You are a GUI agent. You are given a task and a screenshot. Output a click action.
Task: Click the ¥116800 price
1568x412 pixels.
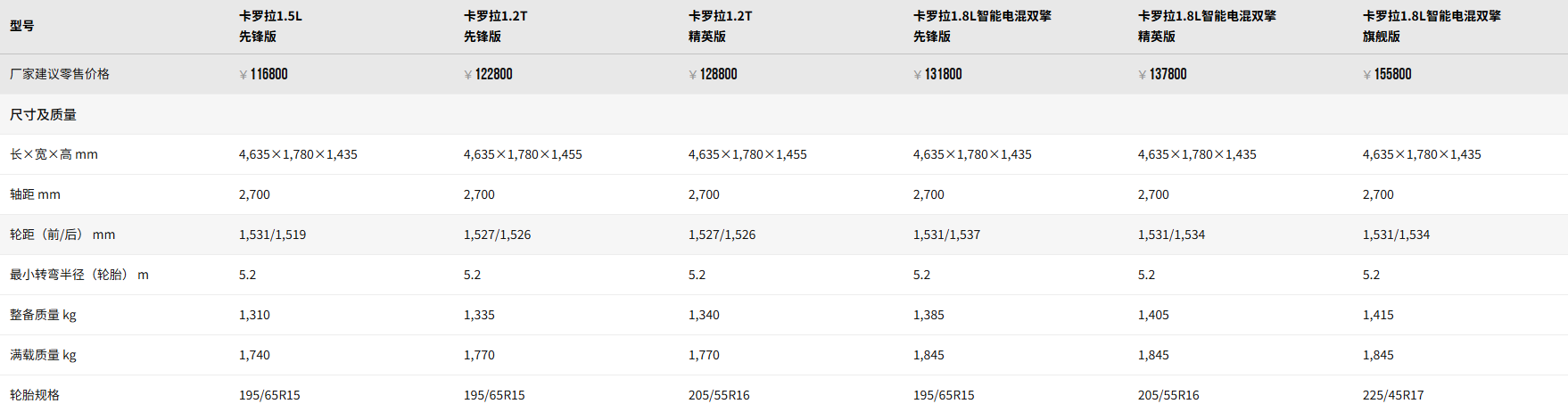[264, 75]
